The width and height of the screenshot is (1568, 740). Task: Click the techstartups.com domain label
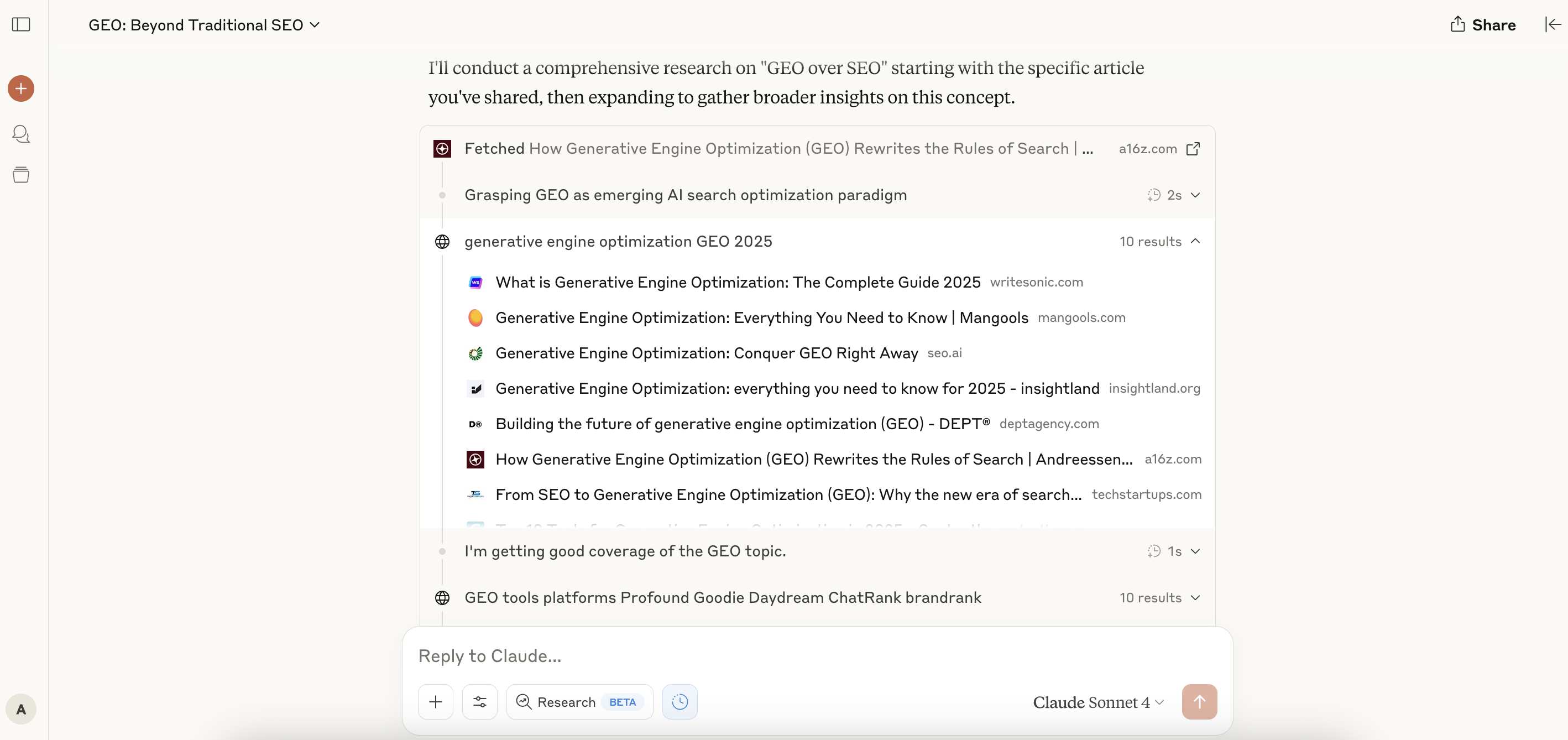tap(1147, 494)
